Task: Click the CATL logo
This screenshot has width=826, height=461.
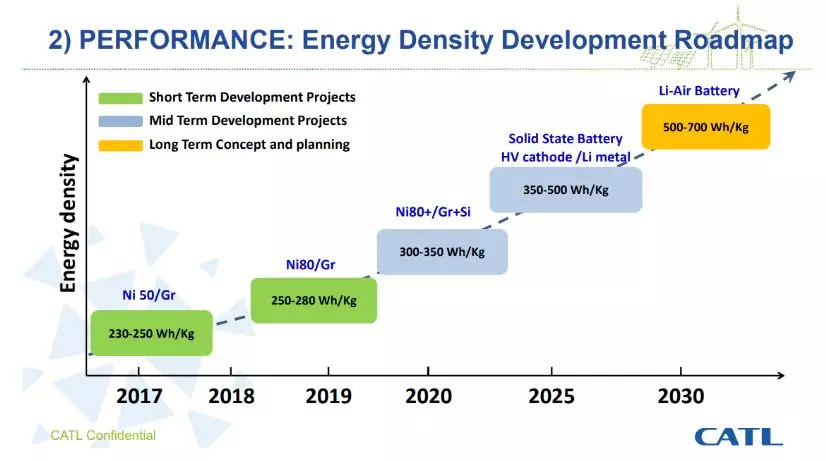Action: (x=739, y=437)
